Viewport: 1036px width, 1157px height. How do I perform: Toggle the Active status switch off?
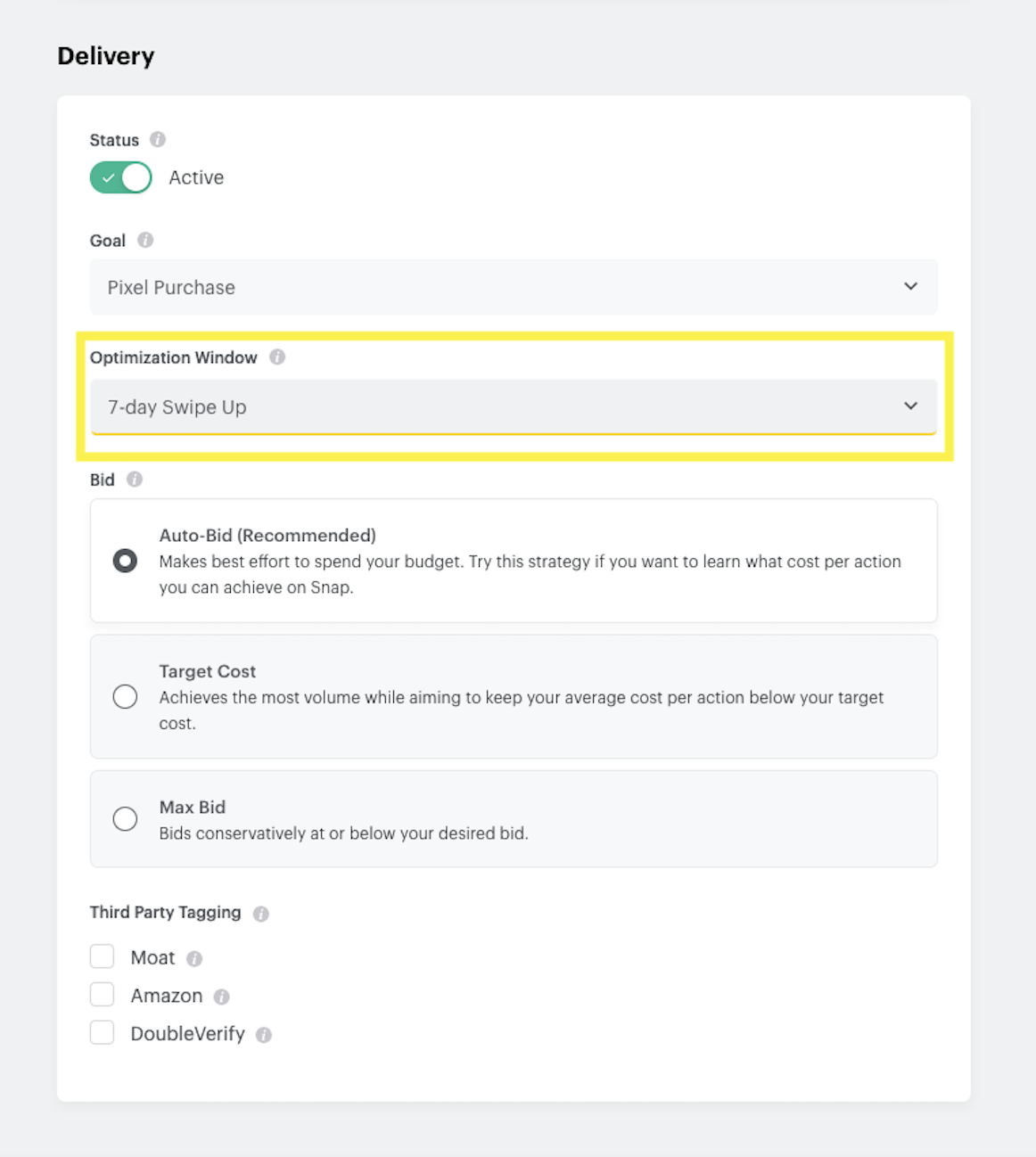point(120,177)
